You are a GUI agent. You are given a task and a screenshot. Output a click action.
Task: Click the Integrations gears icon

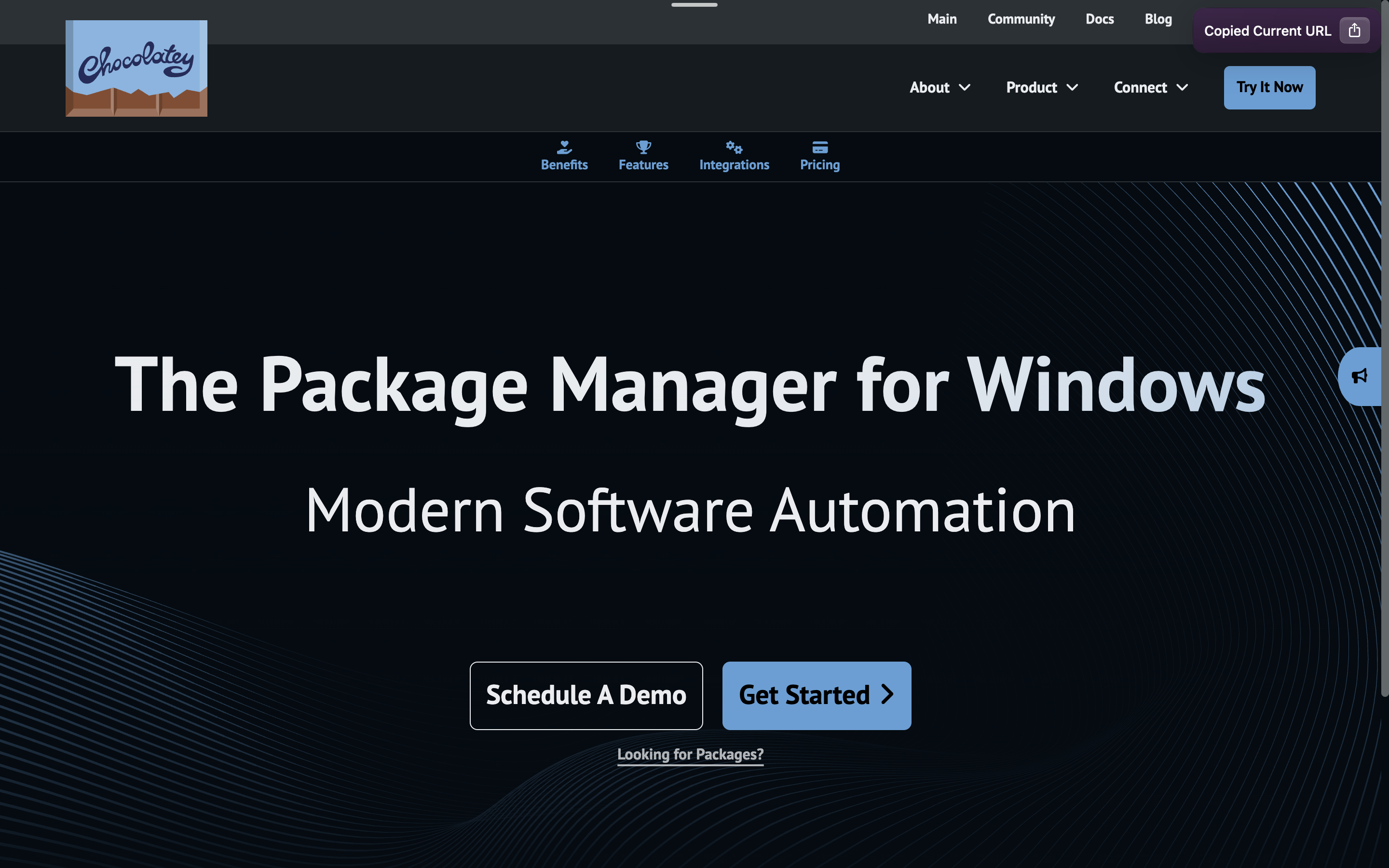(734, 148)
